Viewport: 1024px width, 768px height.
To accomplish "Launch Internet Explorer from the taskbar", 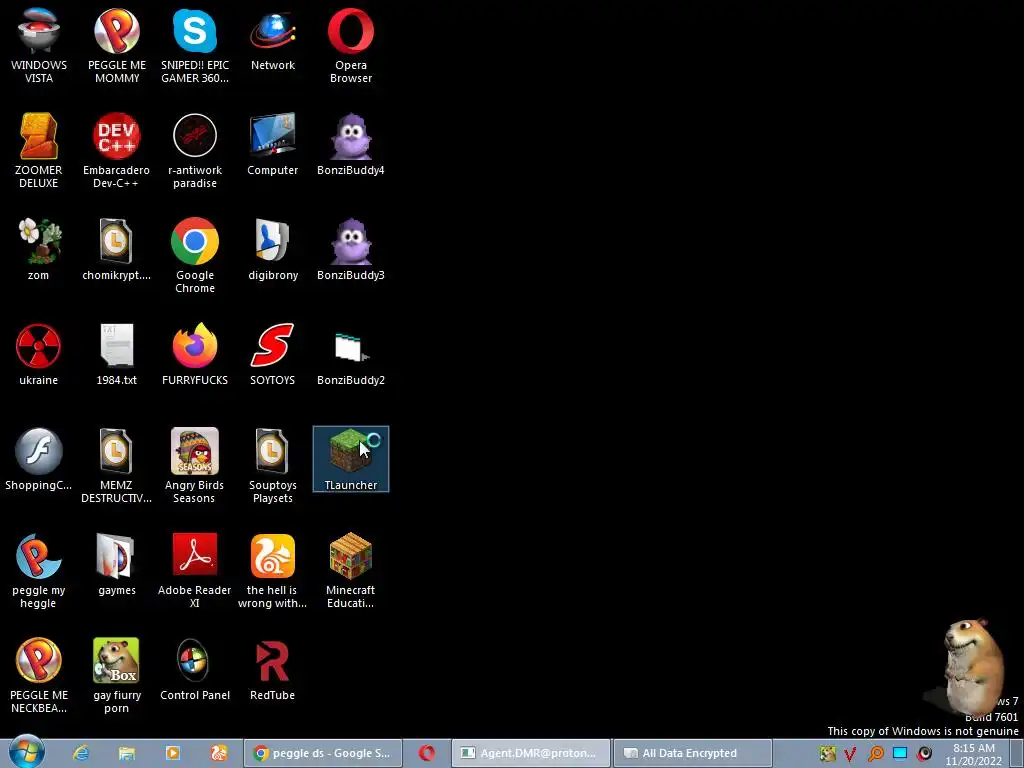I will click(x=81, y=753).
